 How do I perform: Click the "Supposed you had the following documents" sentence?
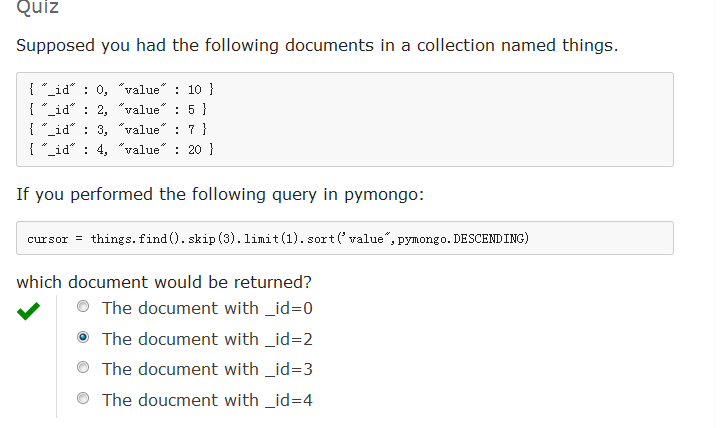(x=317, y=46)
